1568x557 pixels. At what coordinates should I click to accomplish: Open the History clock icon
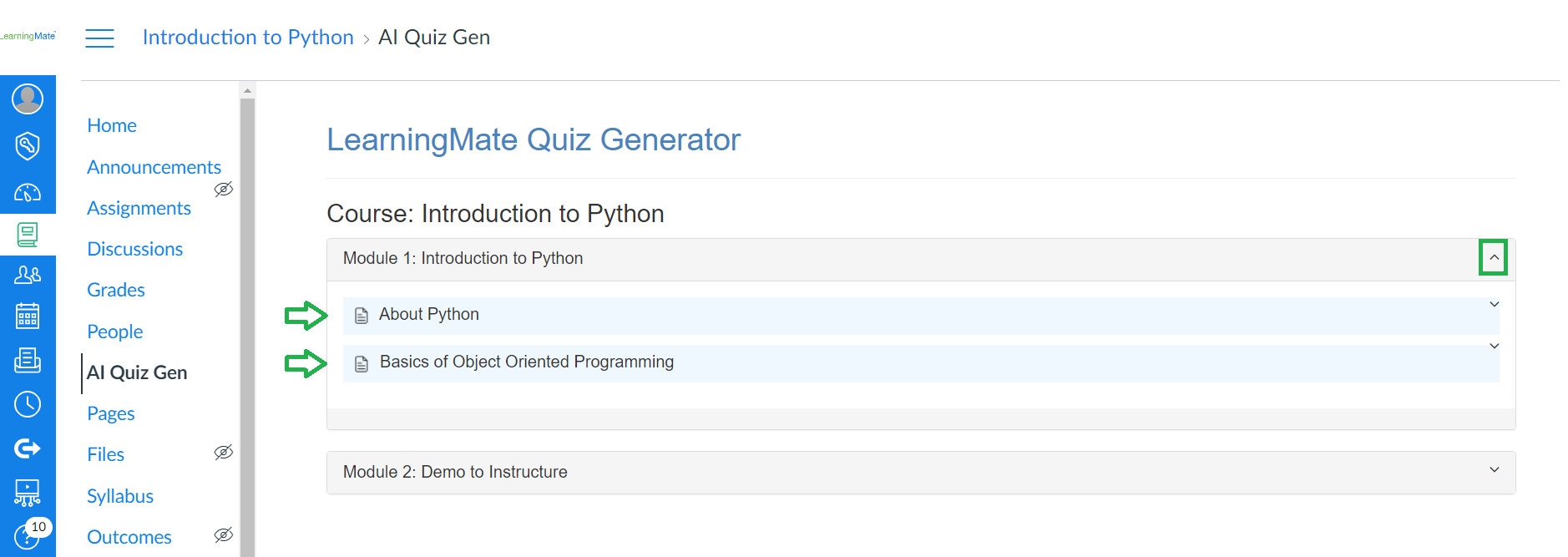click(28, 404)
